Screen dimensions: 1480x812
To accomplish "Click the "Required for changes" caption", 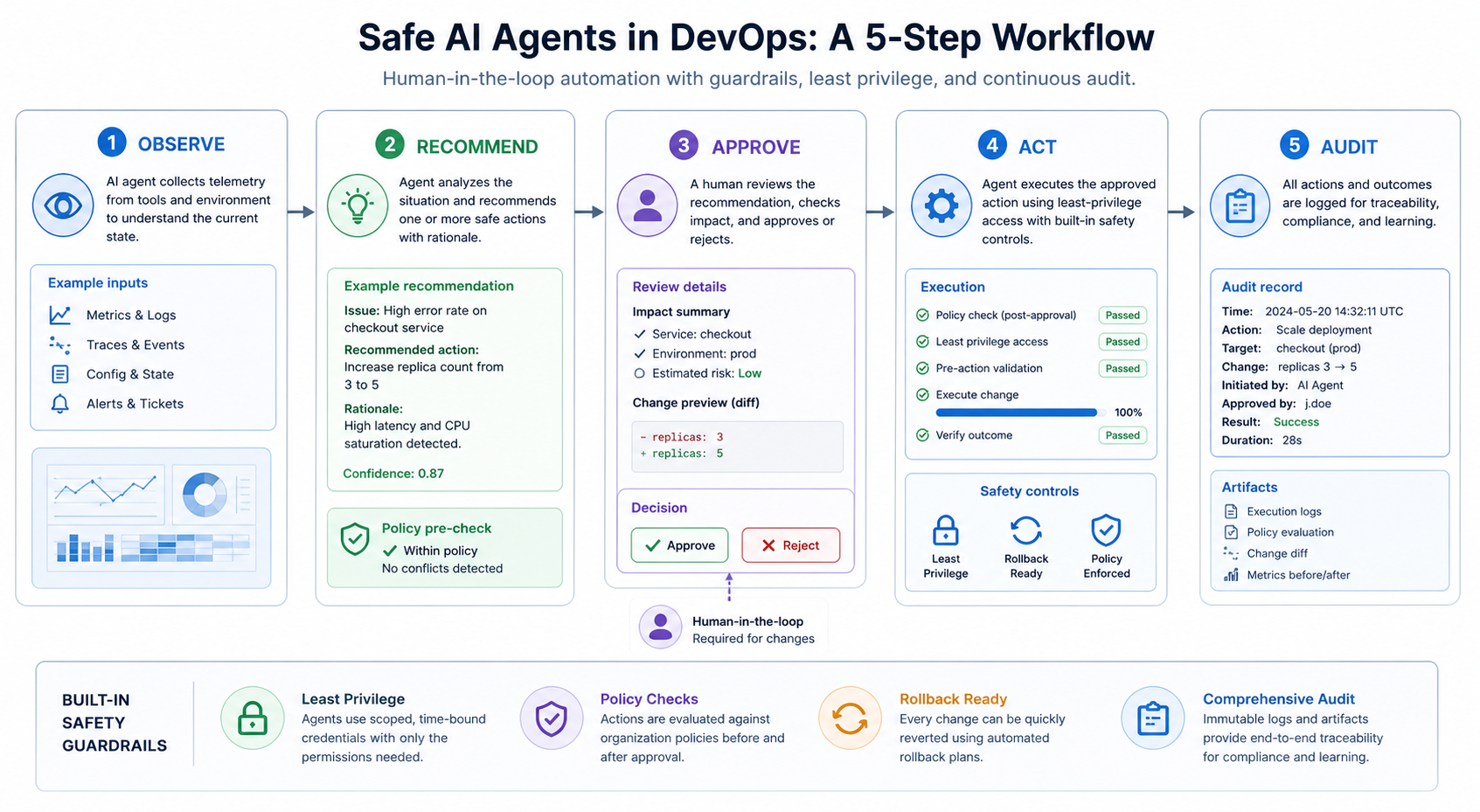I will pos(754,639).
